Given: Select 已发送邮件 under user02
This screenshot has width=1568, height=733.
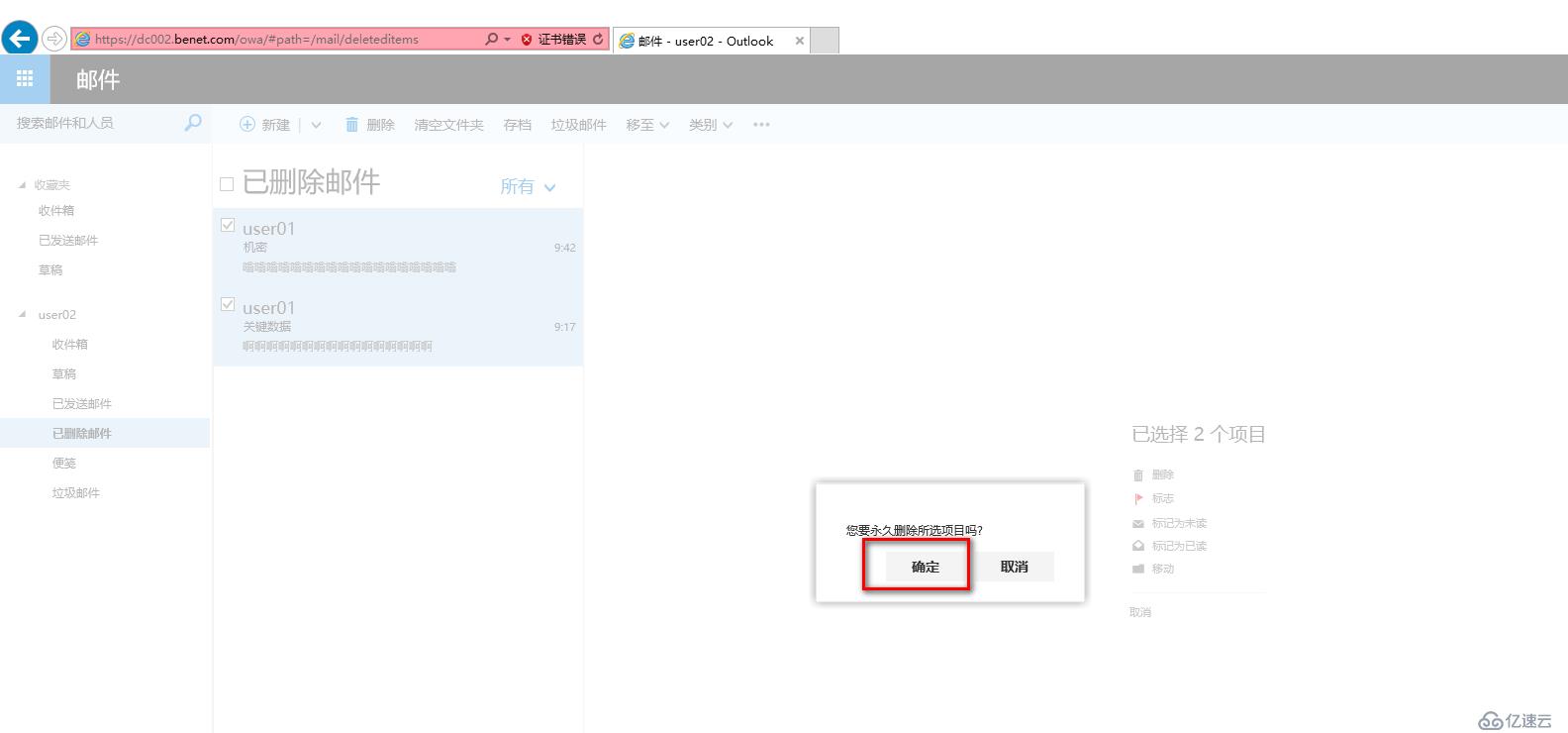Looking at the screenshot, I should (82, 404).
